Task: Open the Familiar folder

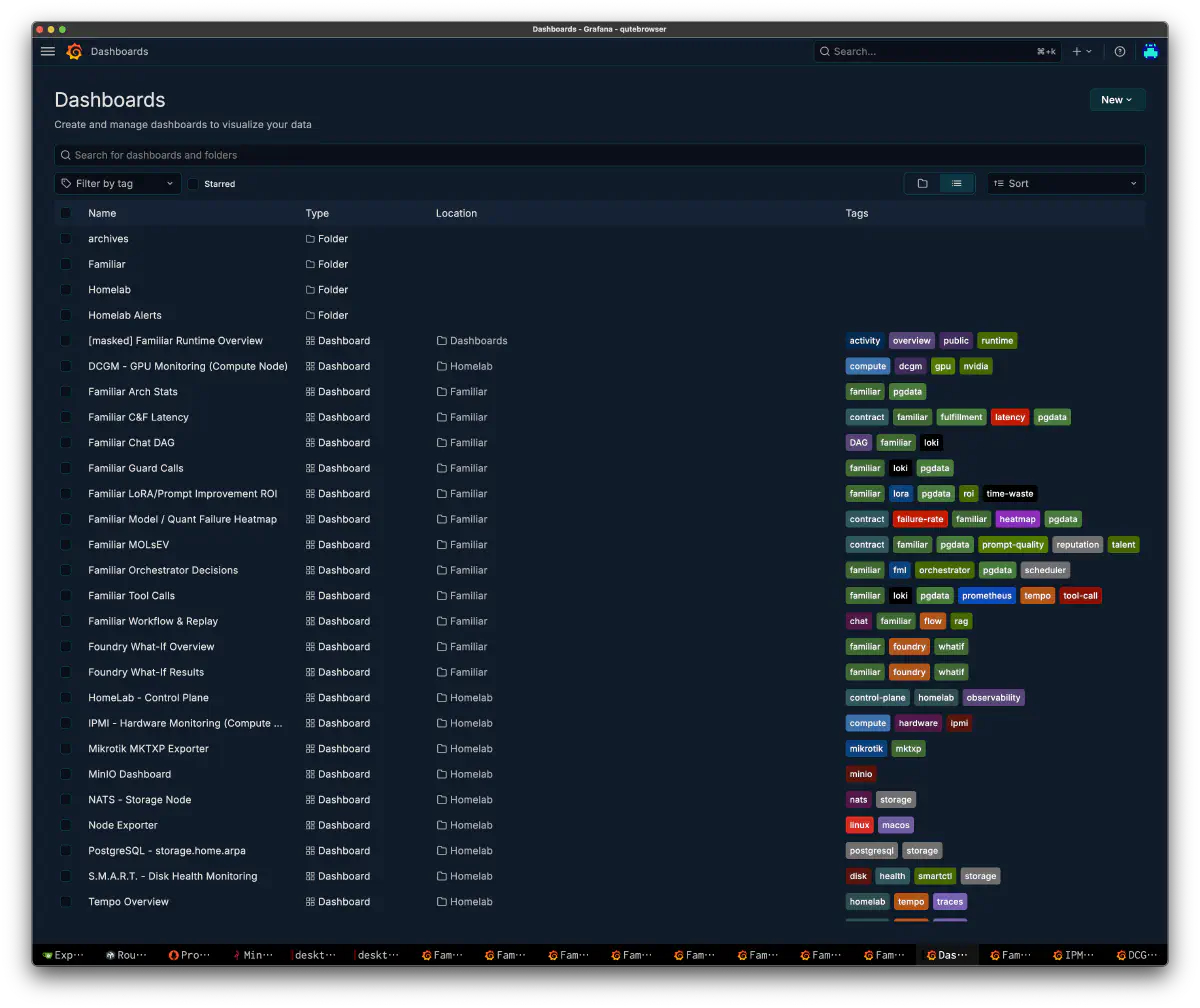Action: 107,264
